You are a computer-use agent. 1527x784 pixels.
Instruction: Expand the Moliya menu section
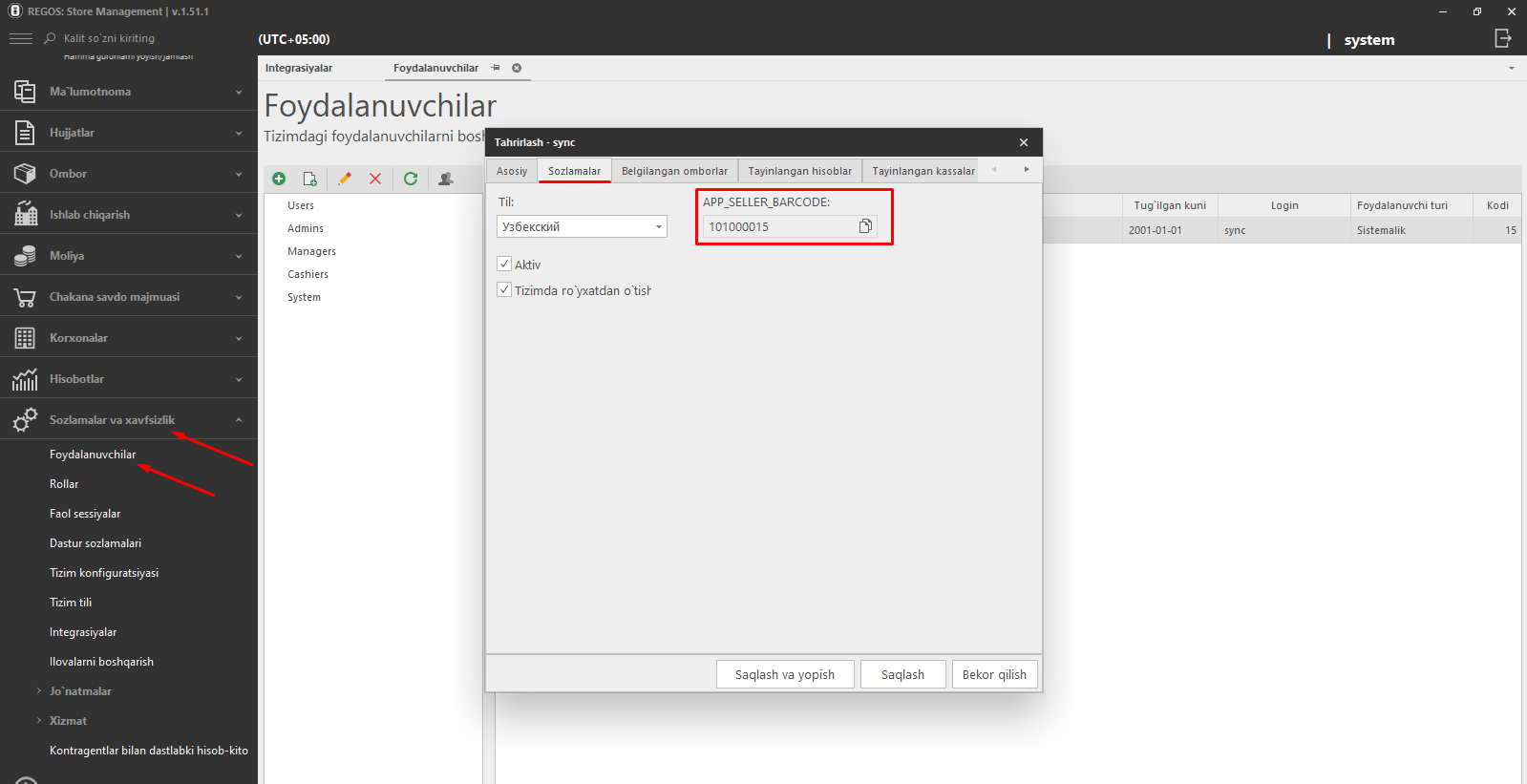(239, 256)
